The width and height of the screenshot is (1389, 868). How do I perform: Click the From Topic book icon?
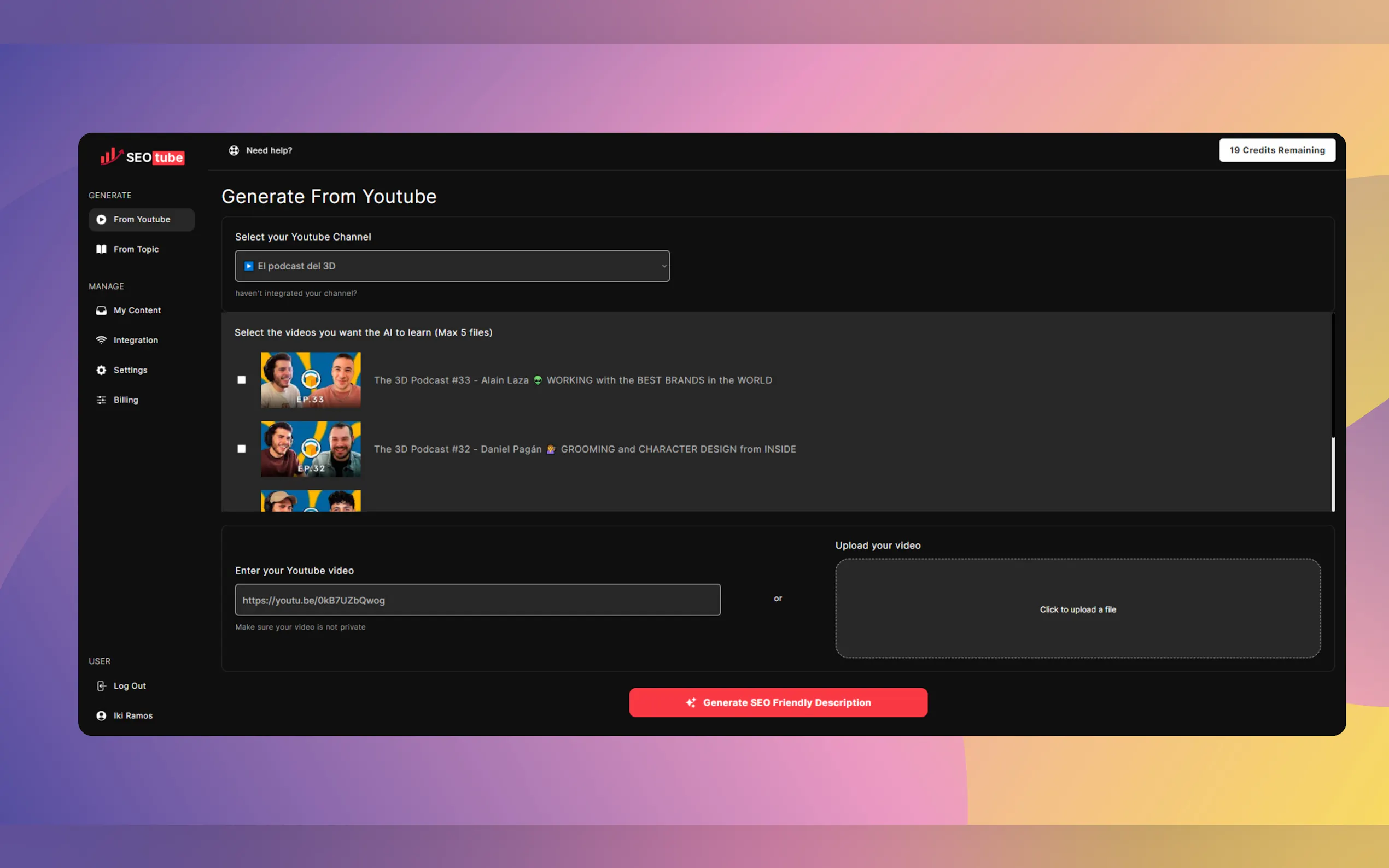(x=101, y=249)
